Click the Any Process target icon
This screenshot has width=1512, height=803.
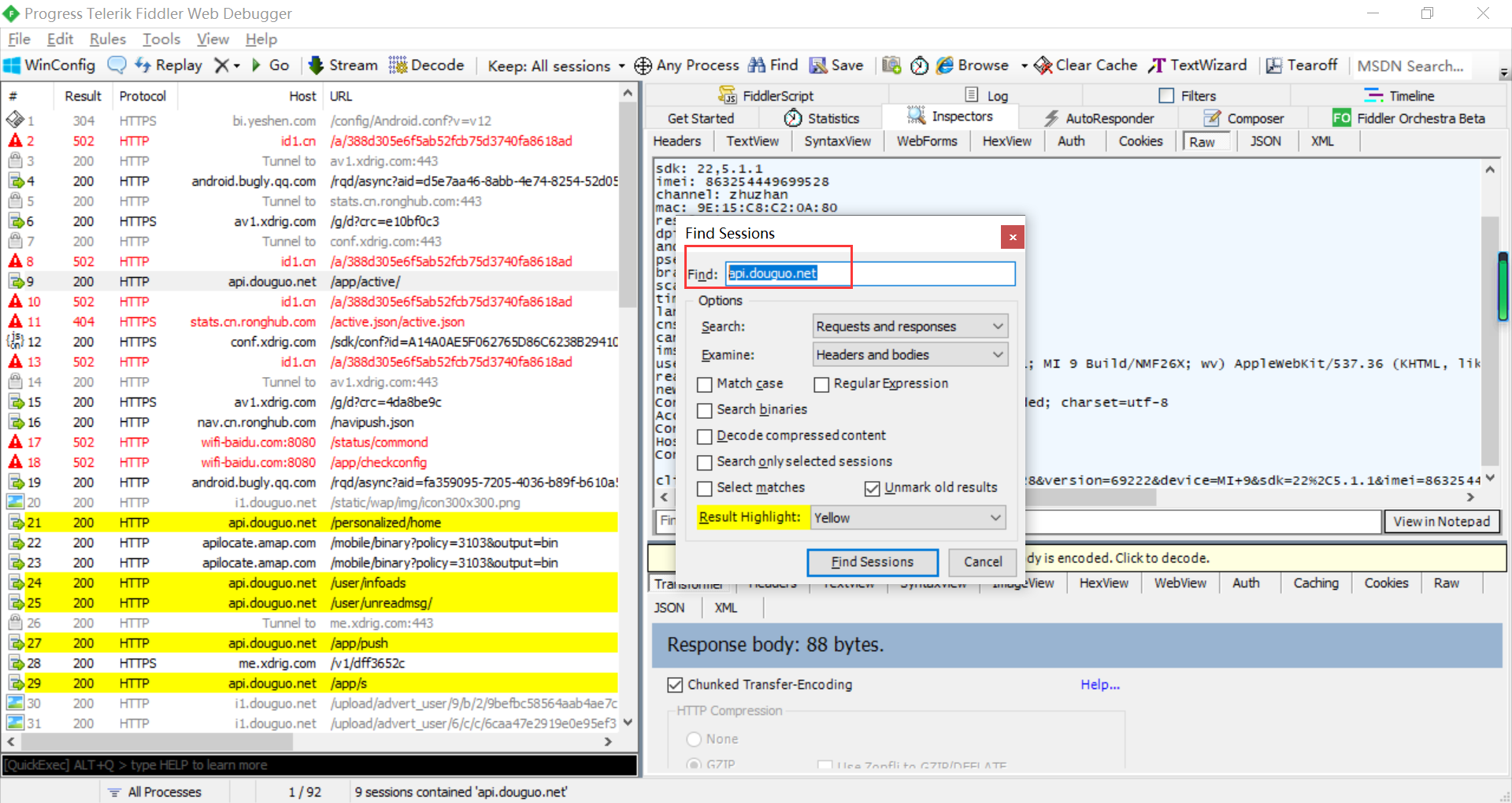click(643, 65)
